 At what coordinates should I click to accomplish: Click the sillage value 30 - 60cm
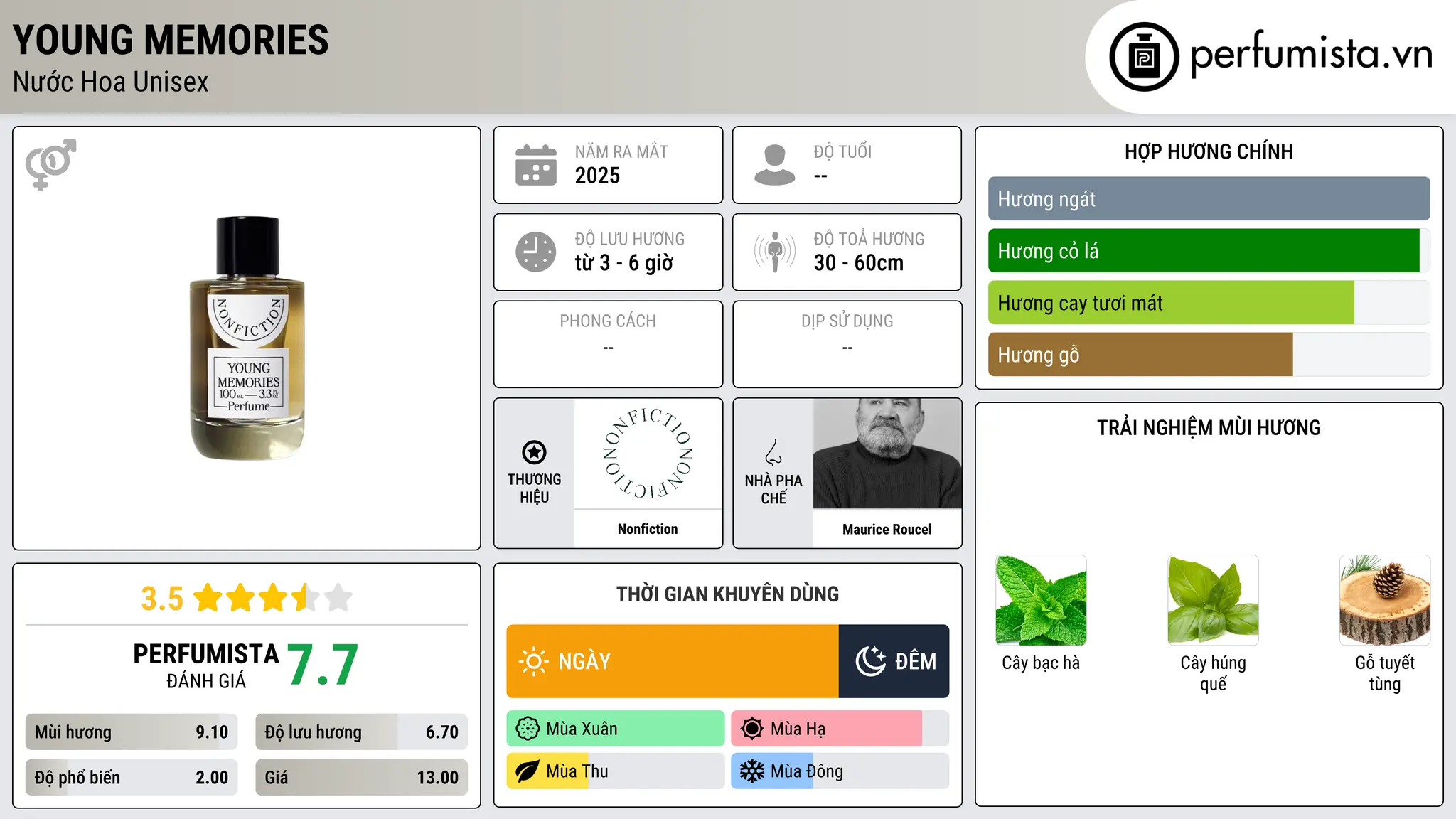[859, 263]
